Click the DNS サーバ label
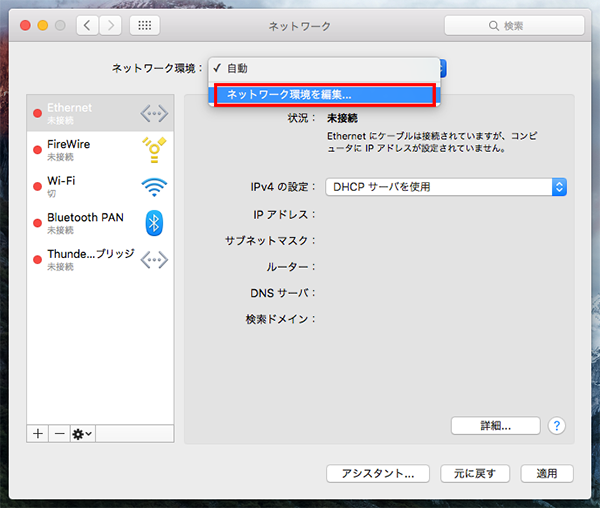This screenshot has width=600, height=508. coord(282,293)
